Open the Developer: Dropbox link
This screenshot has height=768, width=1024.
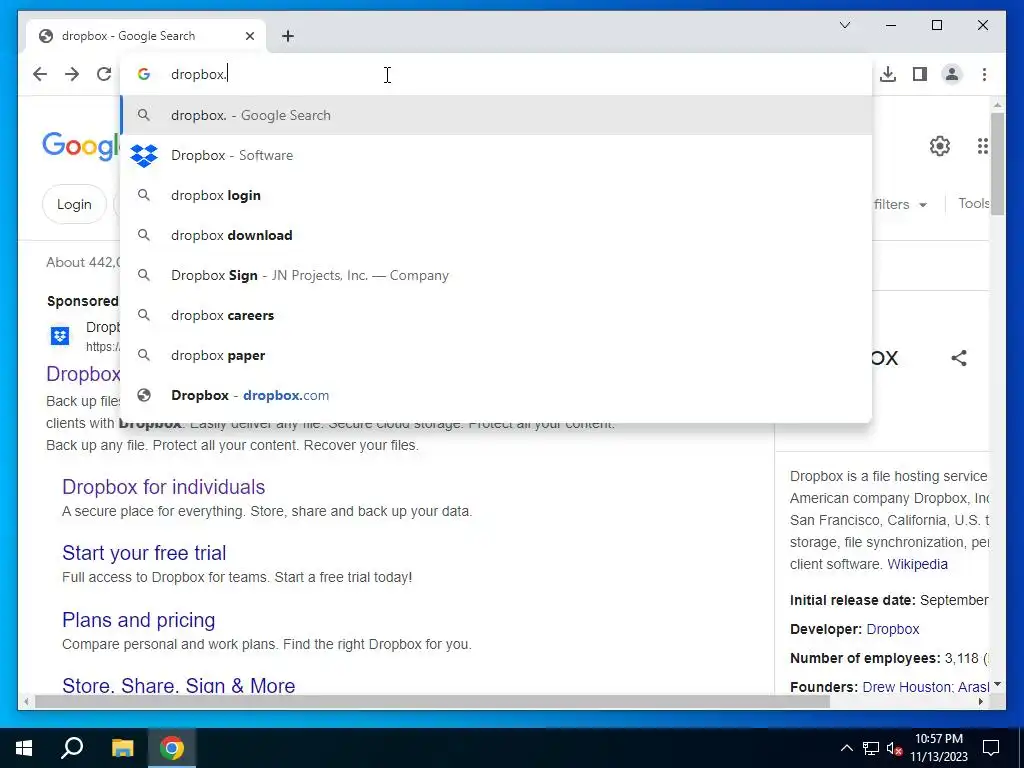click(892, 630)
